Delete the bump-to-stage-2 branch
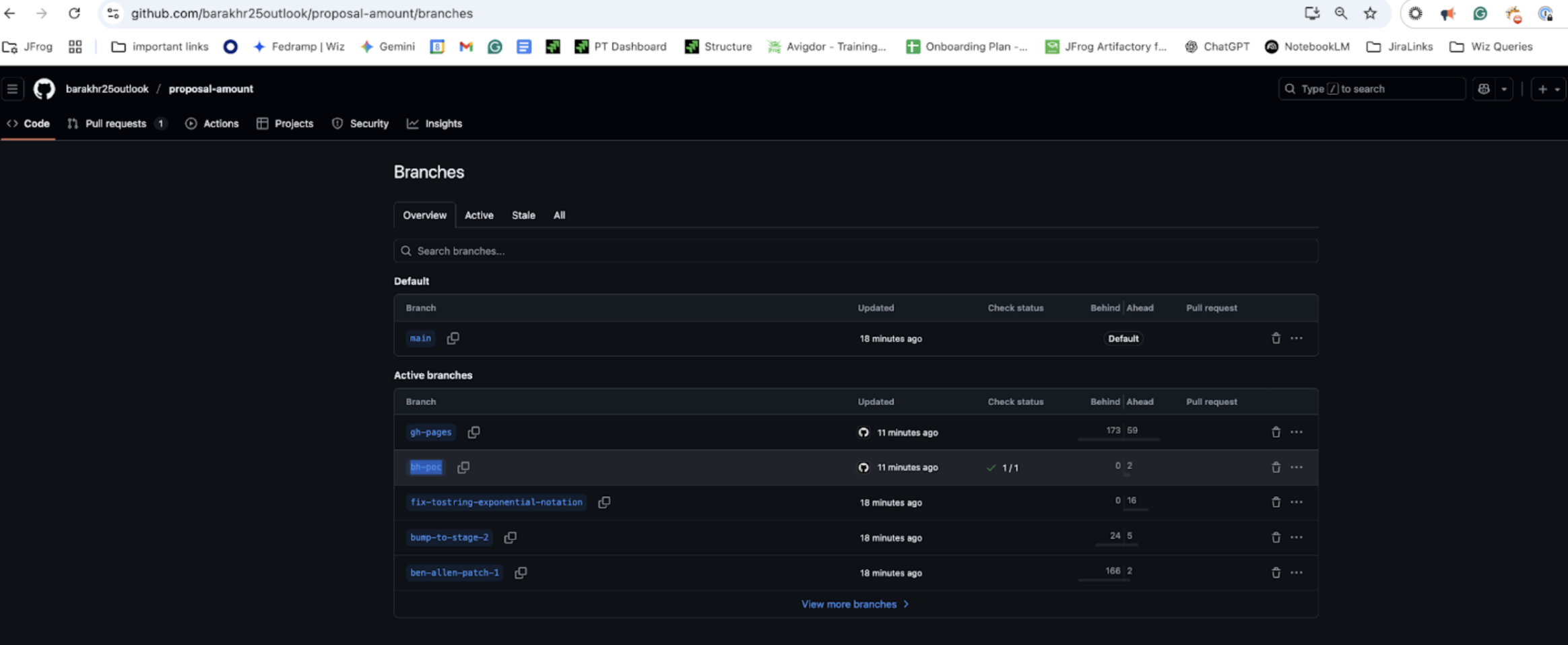Viewport: 1568px width, 645px height. point(1275,537)
